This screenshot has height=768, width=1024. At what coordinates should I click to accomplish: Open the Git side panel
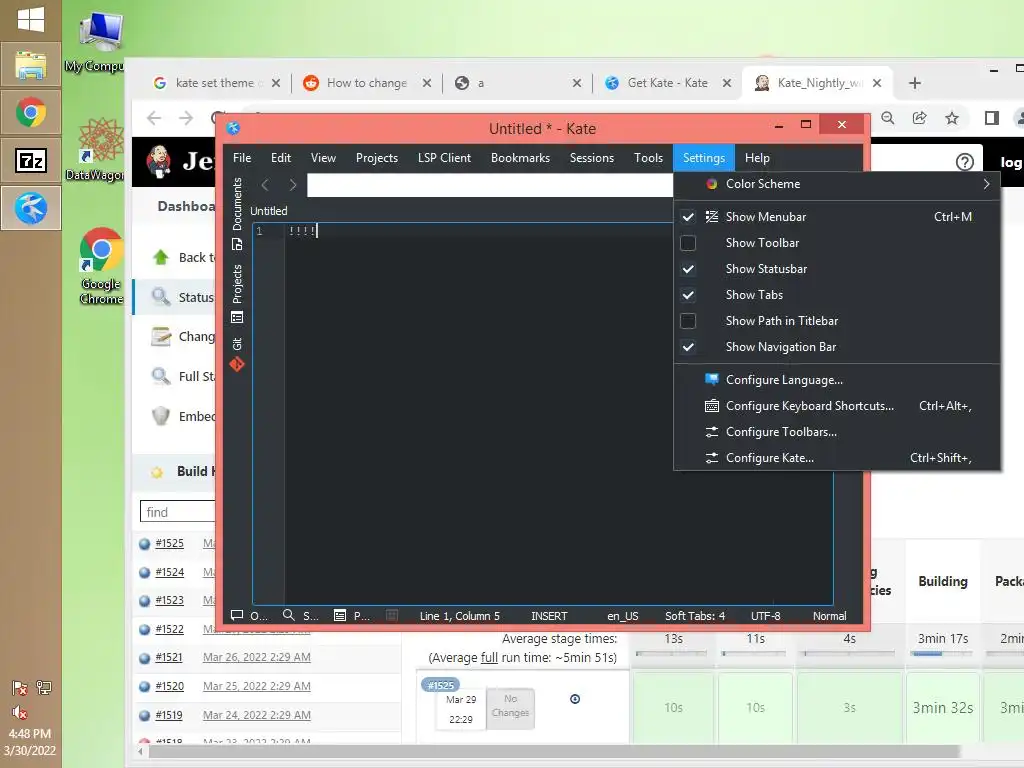pos(237,354)
